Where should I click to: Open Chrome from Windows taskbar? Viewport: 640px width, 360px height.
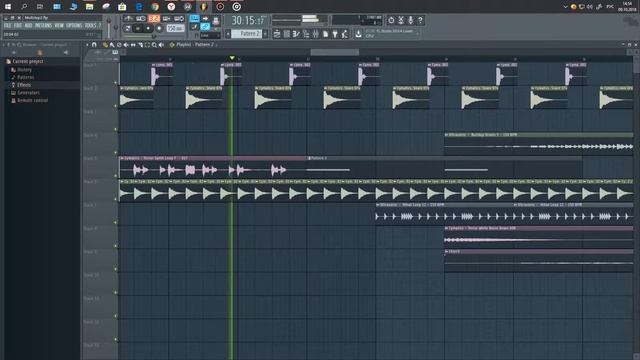(x=155, y=7)
